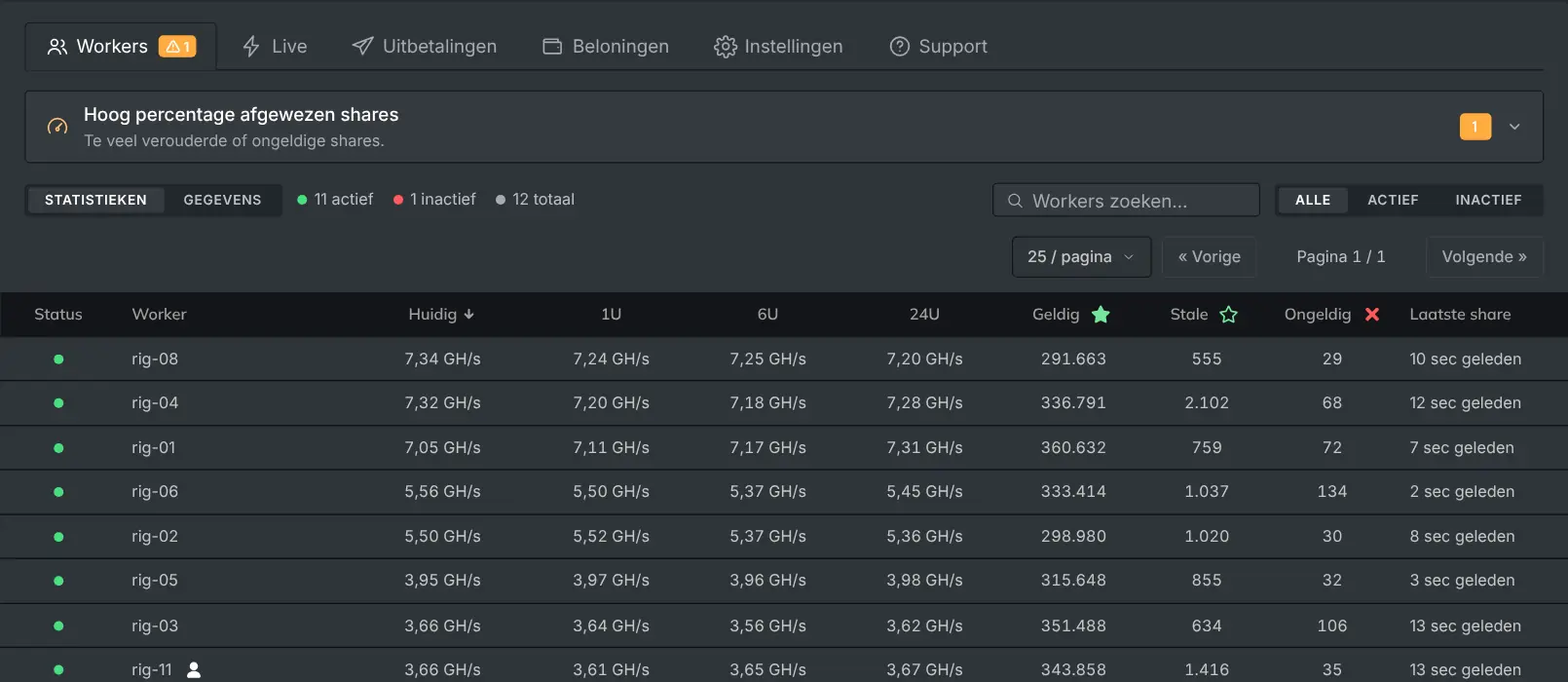Open worker rig-08

(x=155, y=360)
